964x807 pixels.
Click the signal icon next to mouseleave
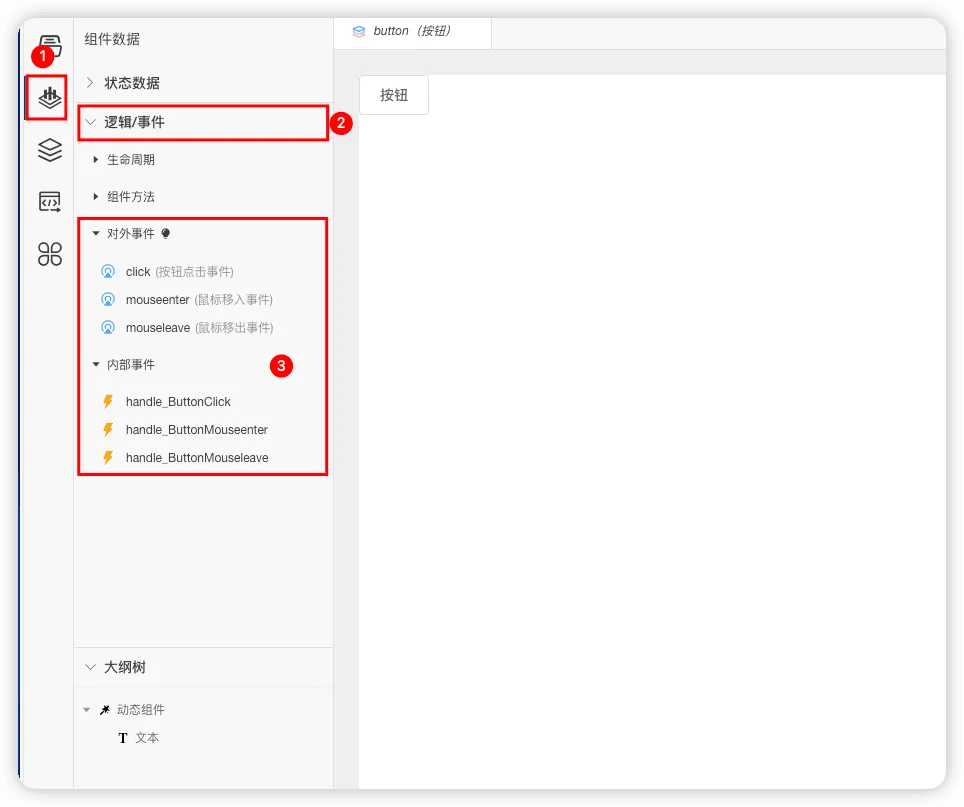(108, 328)
